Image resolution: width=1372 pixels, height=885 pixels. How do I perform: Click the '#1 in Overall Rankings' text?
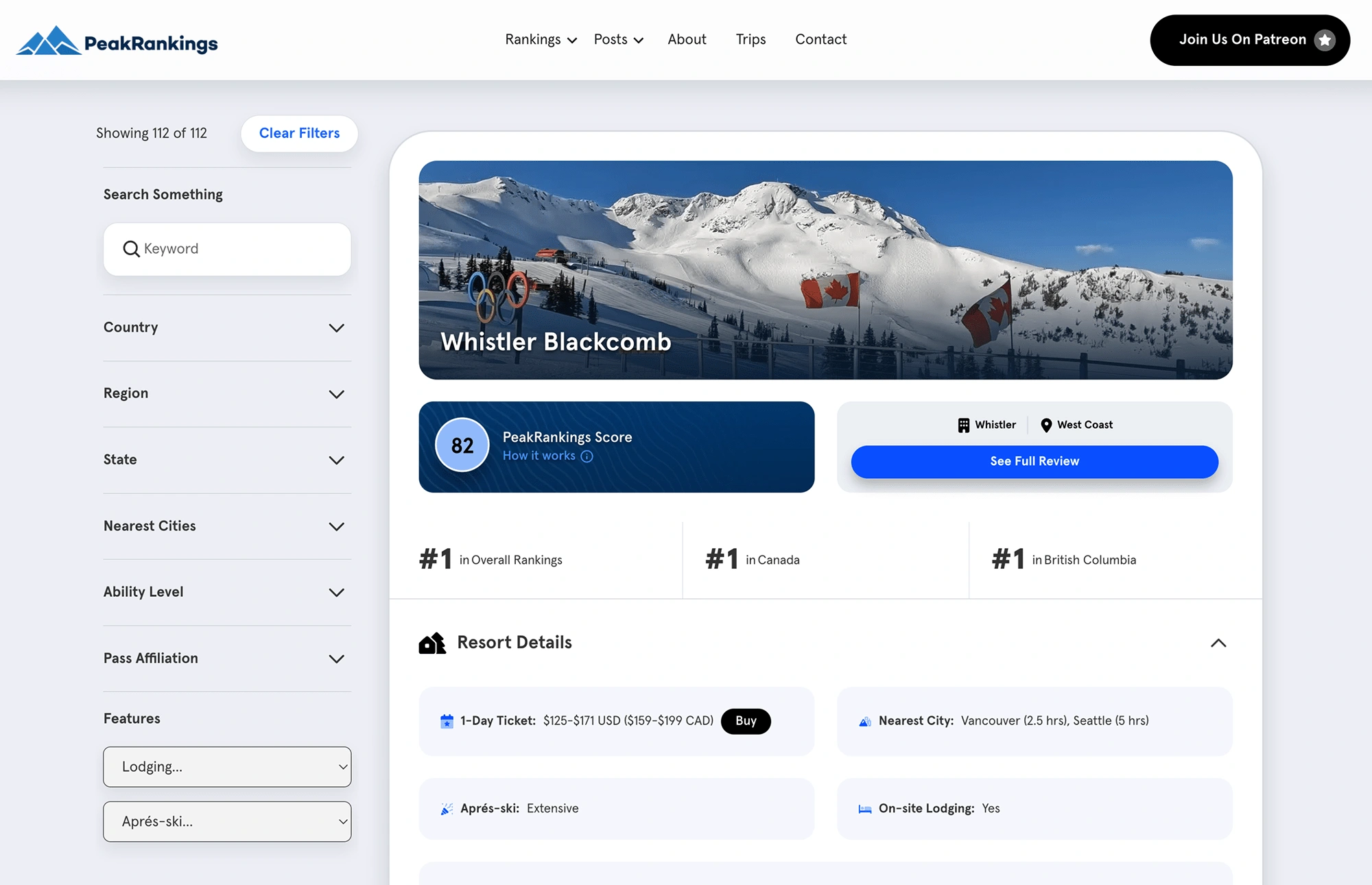[490, 560]
